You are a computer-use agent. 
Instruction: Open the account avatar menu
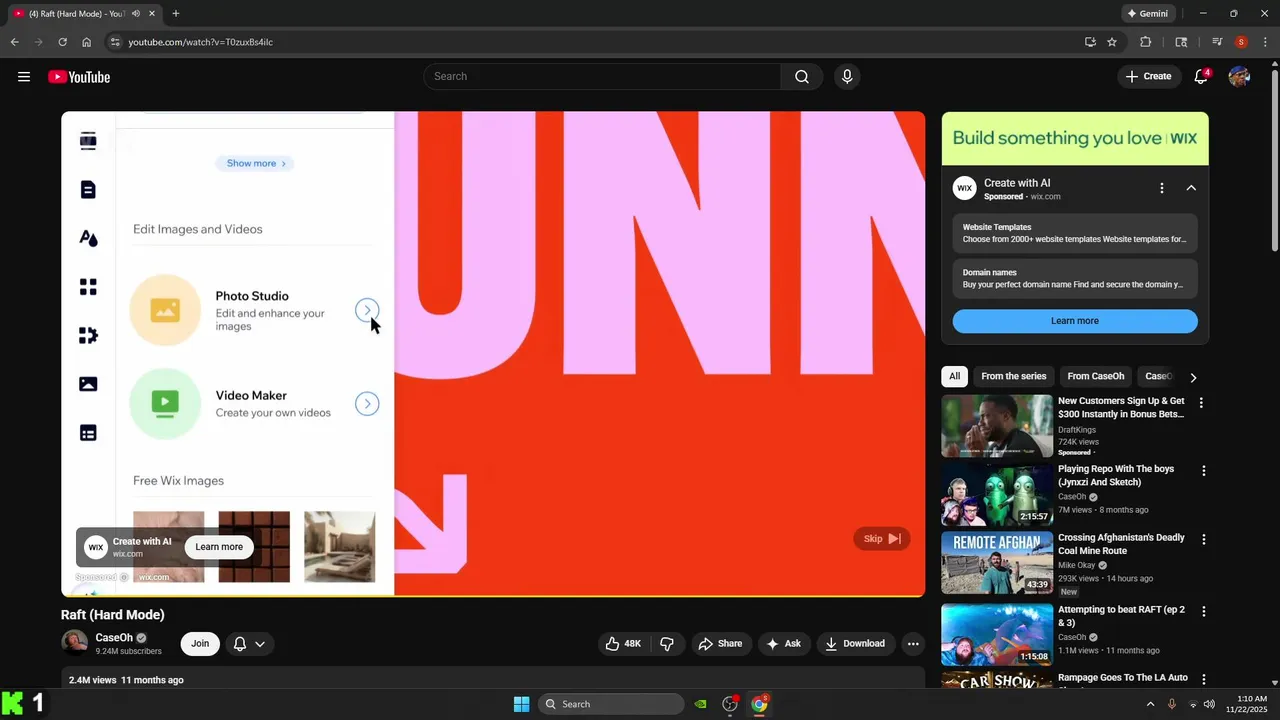point(1239,77)
